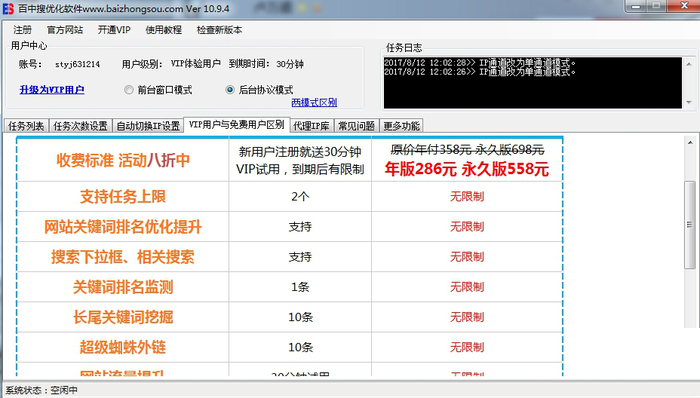Screen dimensions: 700x398
Task: Click the comparison table scrollbar thumb
Action: 690,225
